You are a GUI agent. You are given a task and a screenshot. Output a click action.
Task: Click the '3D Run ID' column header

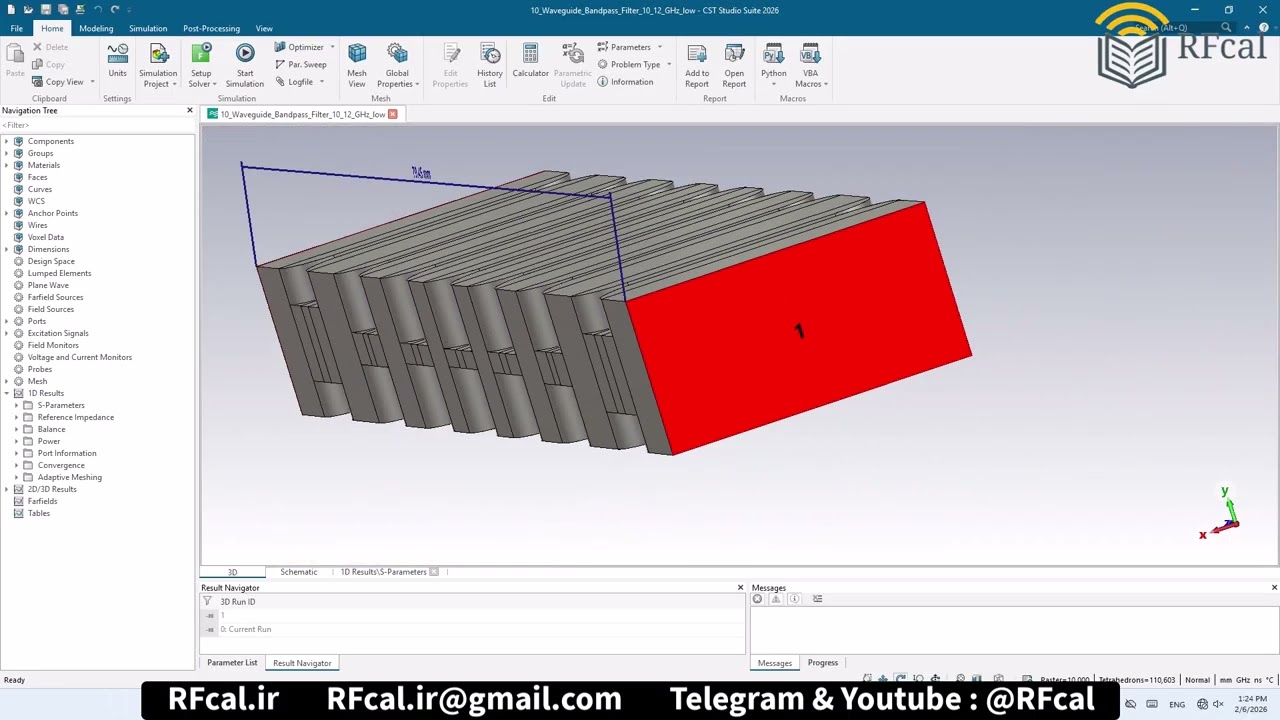pyautogui.click(x=238, y=602)
